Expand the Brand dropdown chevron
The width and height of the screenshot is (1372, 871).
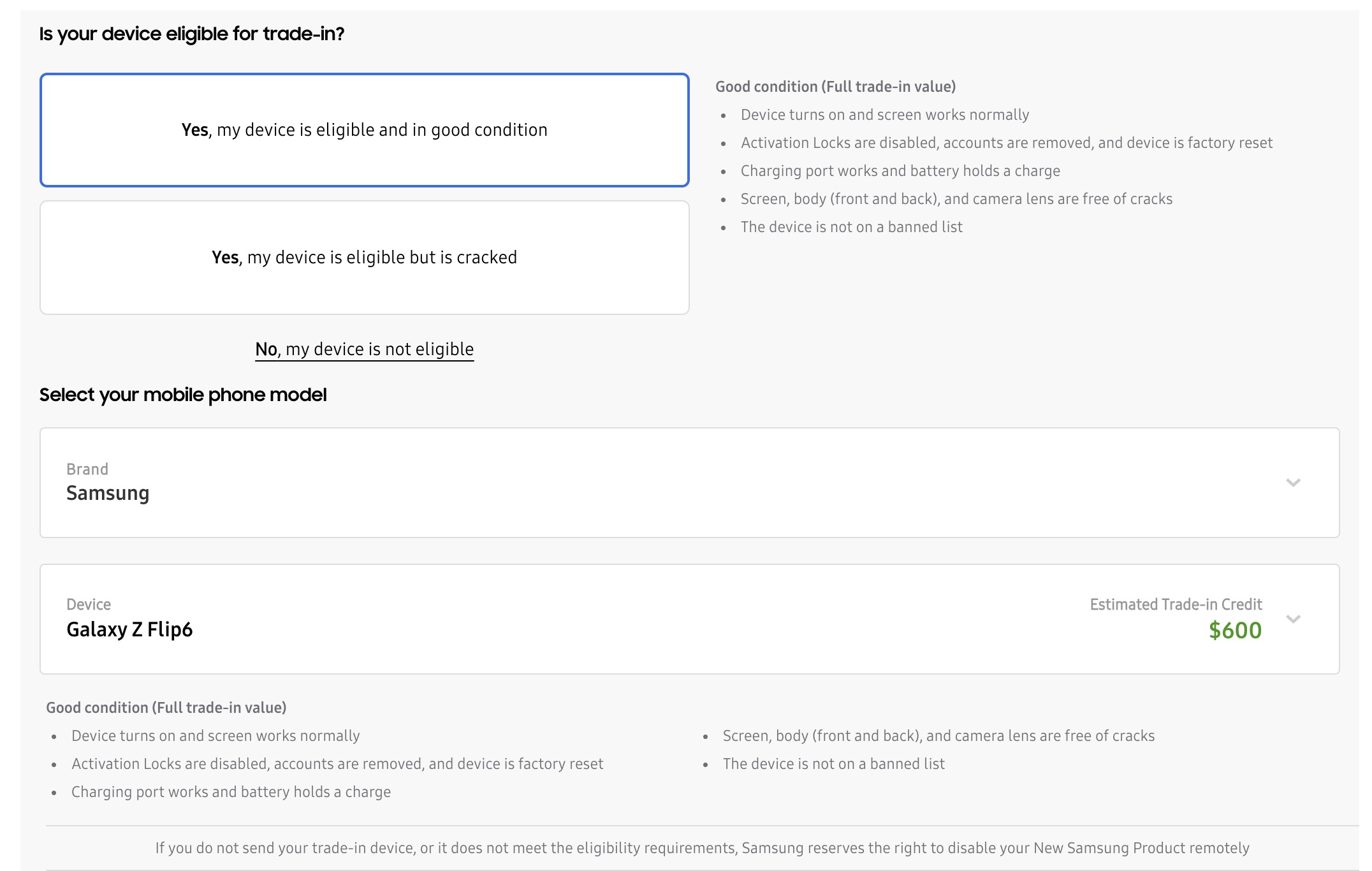[x=1293, y=483]
